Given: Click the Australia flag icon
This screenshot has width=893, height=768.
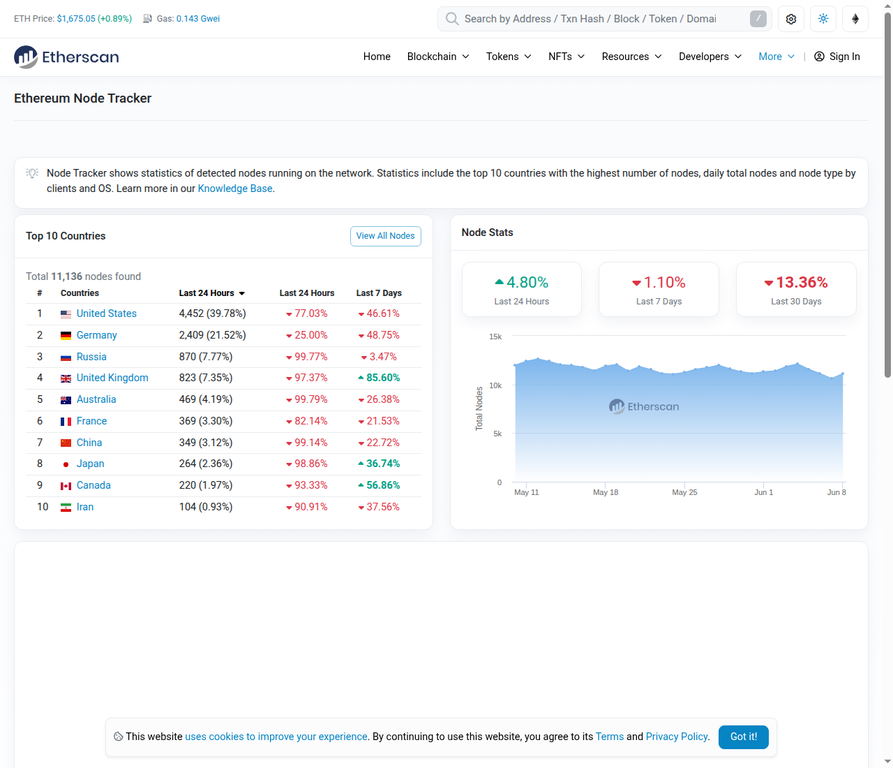Looking at the screenshot, I should (x=66, y=400).
